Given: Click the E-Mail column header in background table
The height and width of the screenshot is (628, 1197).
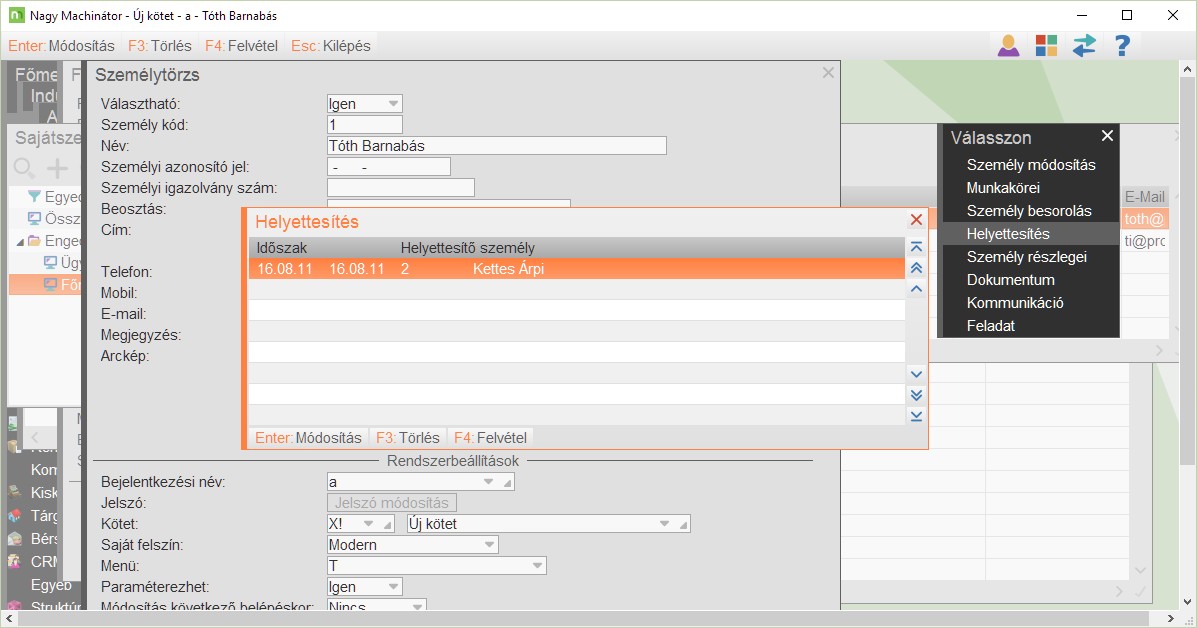Looking at the screenshot, I should coord(1144,197).
